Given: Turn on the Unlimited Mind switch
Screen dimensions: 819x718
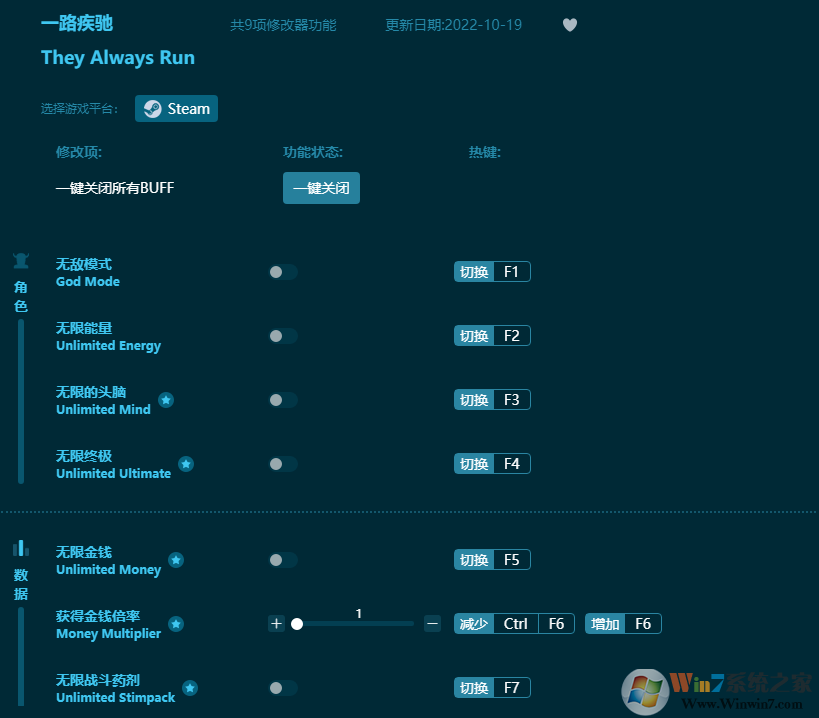Looking at the screenshot, I should (x=283, y=400).
